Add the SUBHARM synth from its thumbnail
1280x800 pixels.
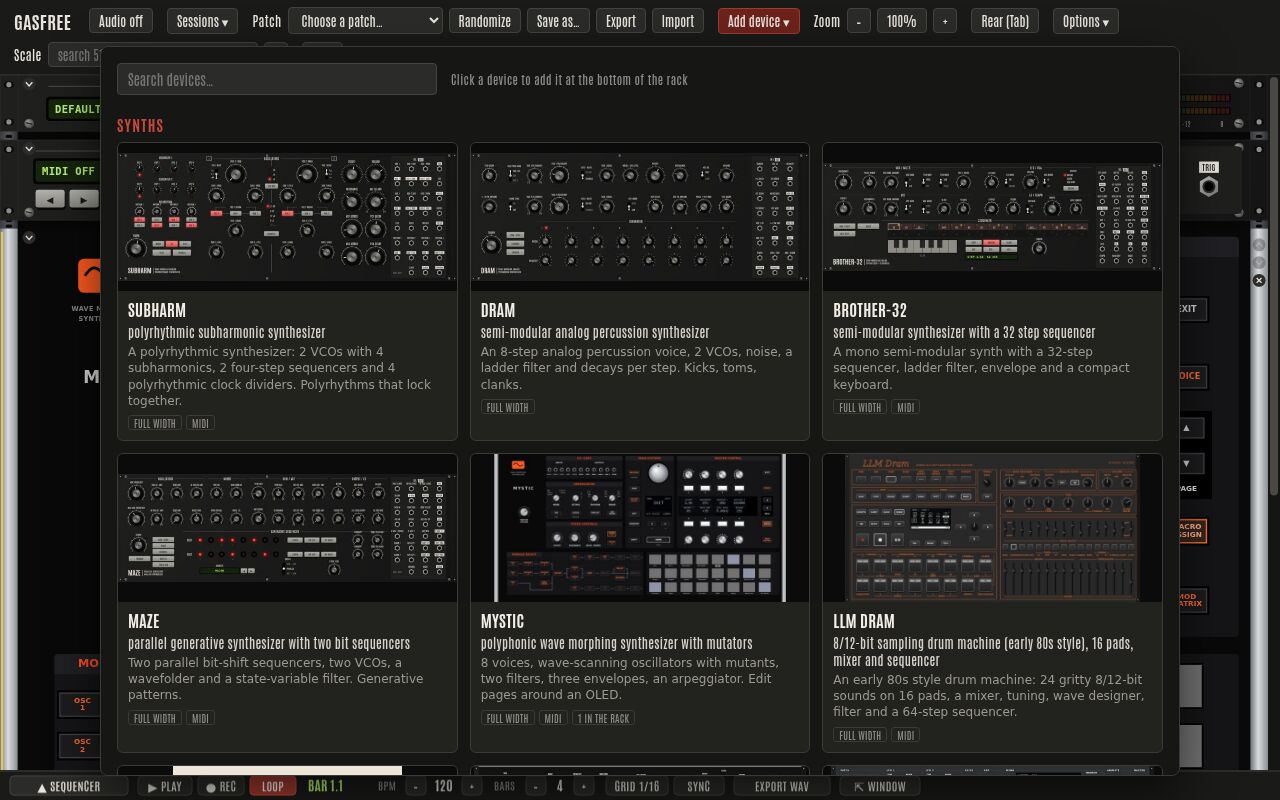coord(287,217)
